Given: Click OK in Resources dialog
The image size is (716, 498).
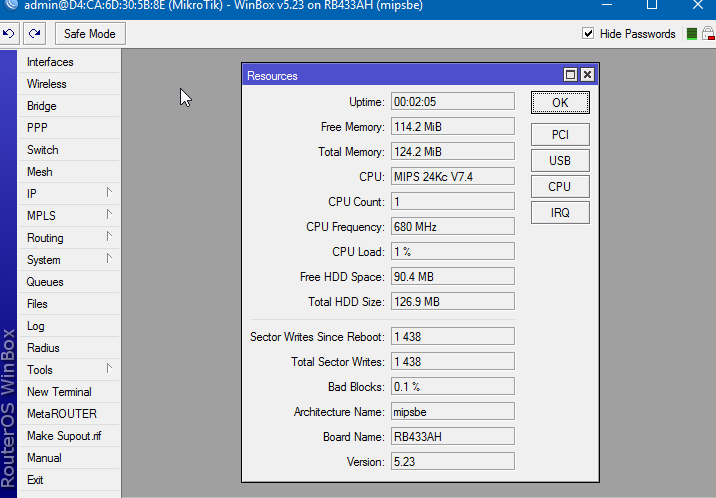Looking at the screenshot, I should coord(560,102).
